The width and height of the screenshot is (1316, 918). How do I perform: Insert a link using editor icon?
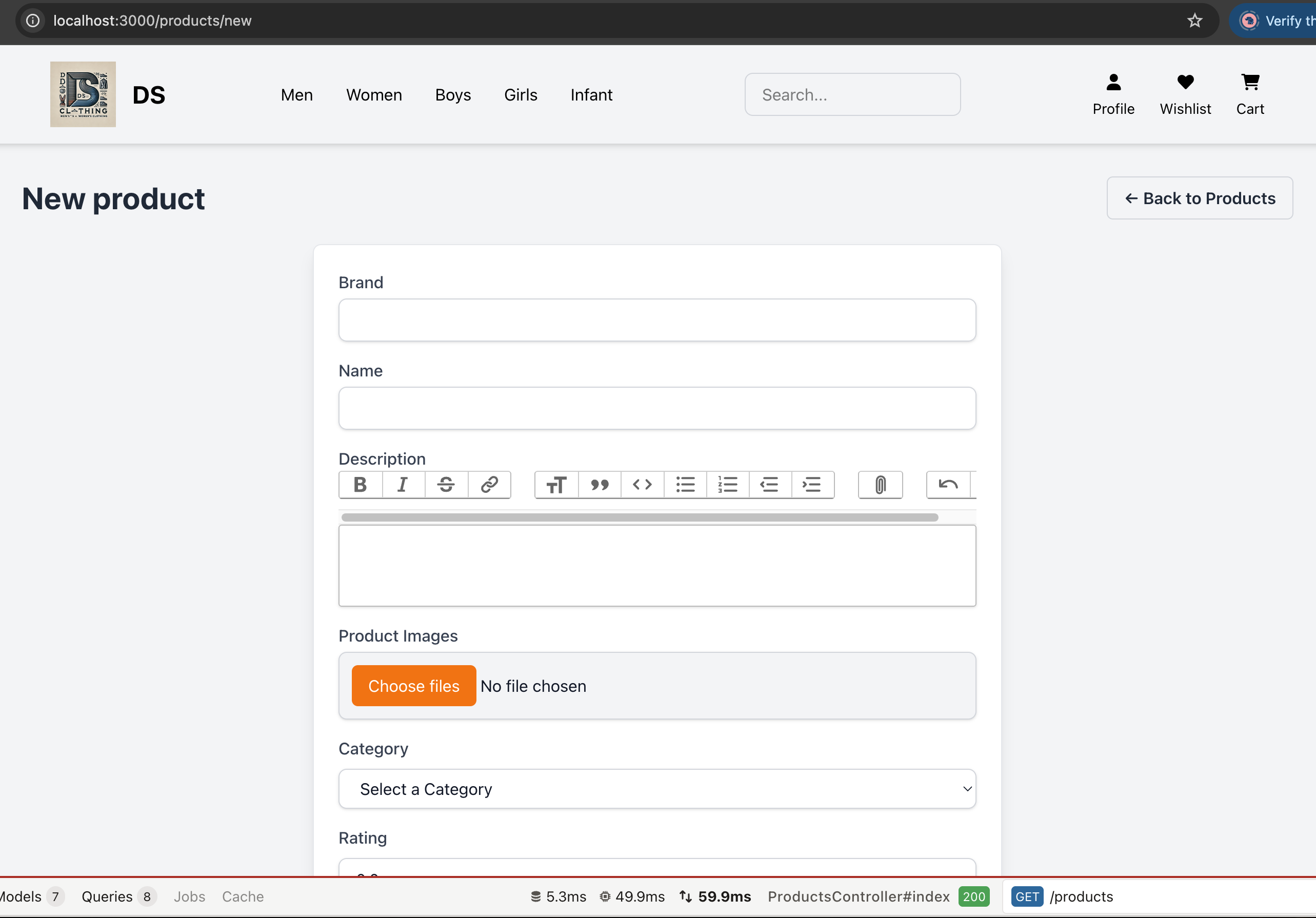(489, 485)
